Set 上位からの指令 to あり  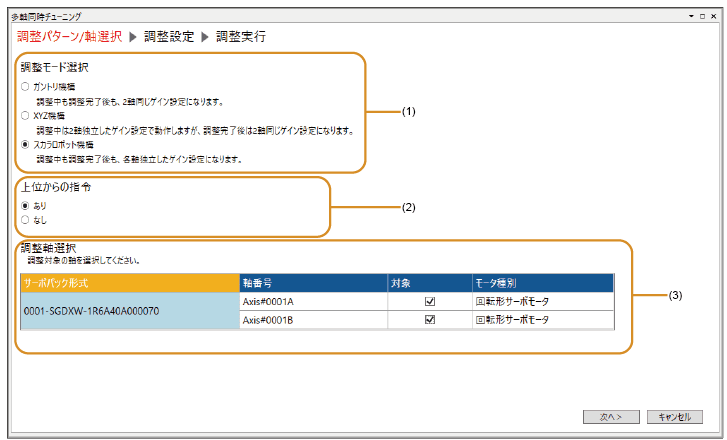pos(25,205)
